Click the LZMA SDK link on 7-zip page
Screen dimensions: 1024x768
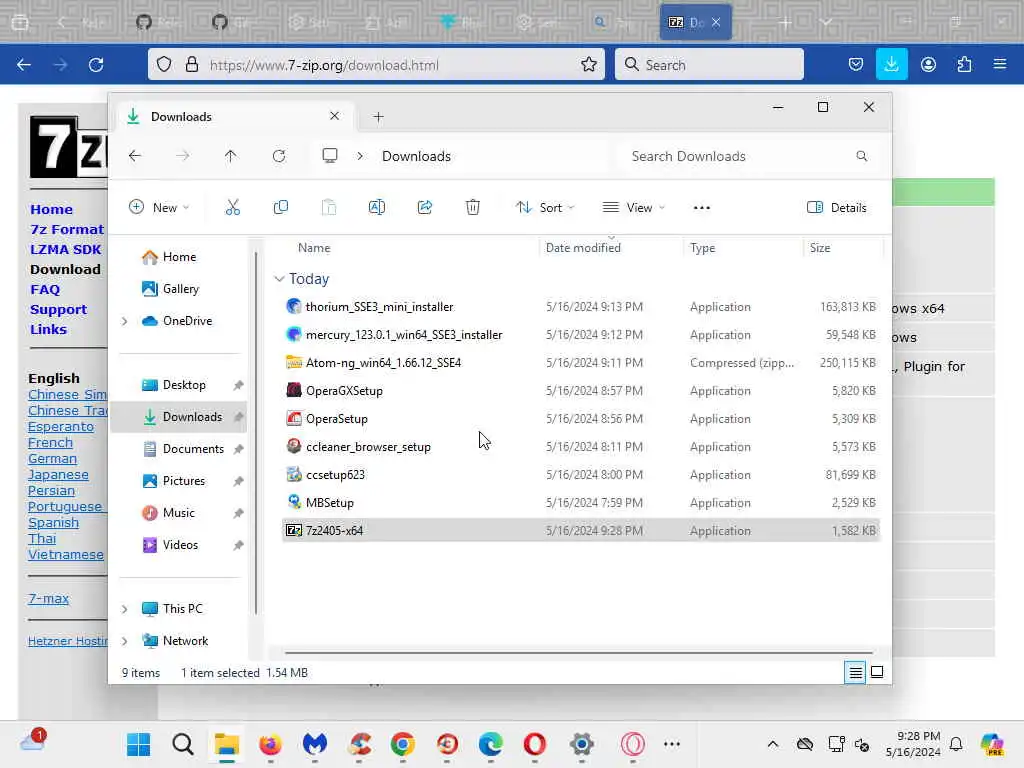click(x=65, y=249)
